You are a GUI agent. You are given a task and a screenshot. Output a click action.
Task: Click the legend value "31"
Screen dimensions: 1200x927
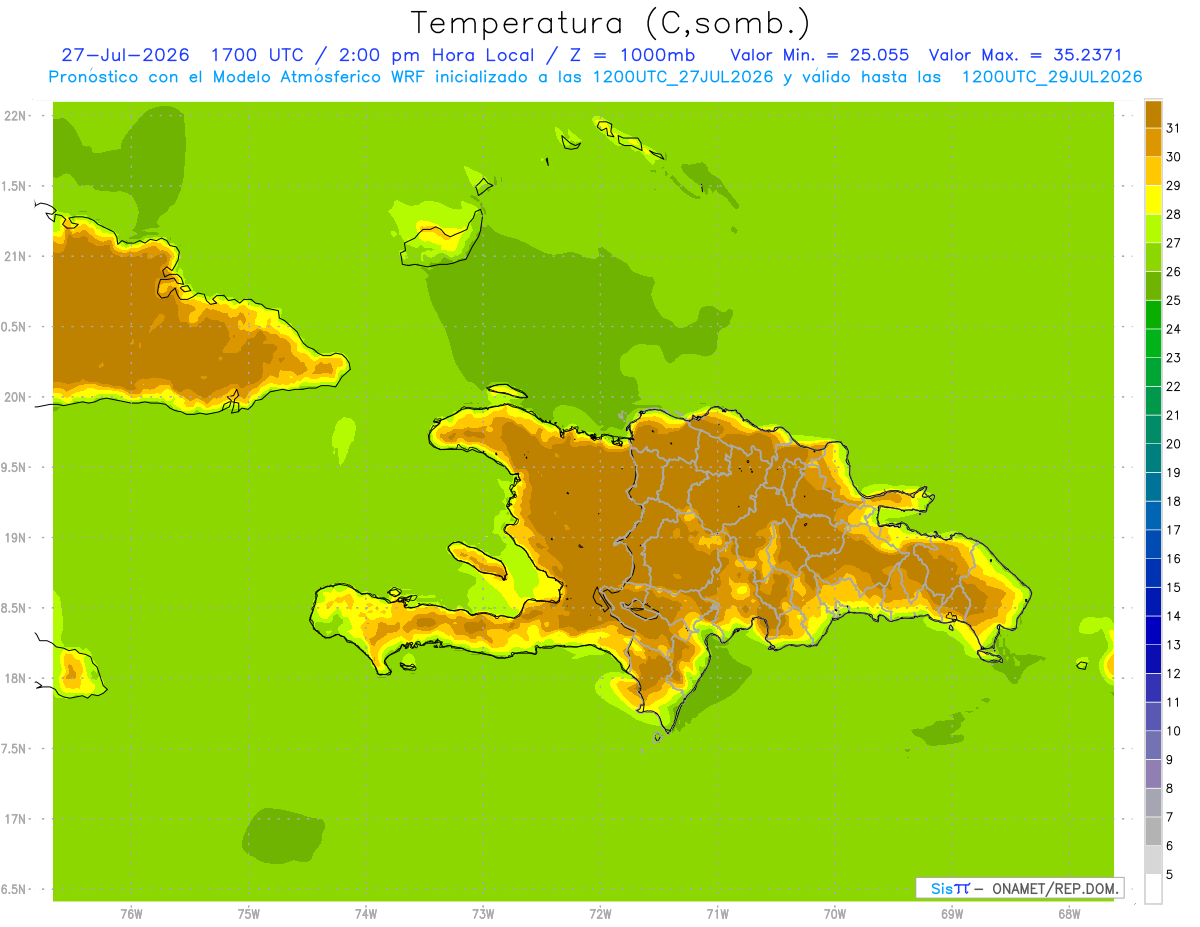1172,128
